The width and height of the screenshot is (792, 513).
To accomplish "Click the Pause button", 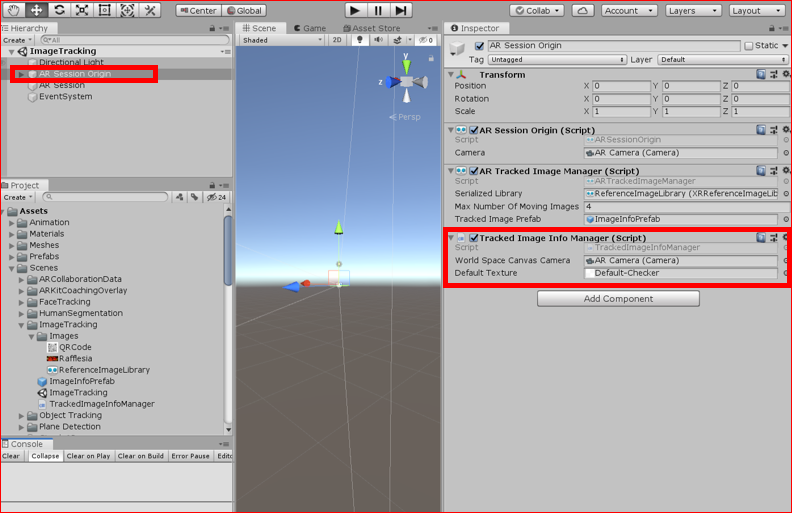I will point(378,11).
